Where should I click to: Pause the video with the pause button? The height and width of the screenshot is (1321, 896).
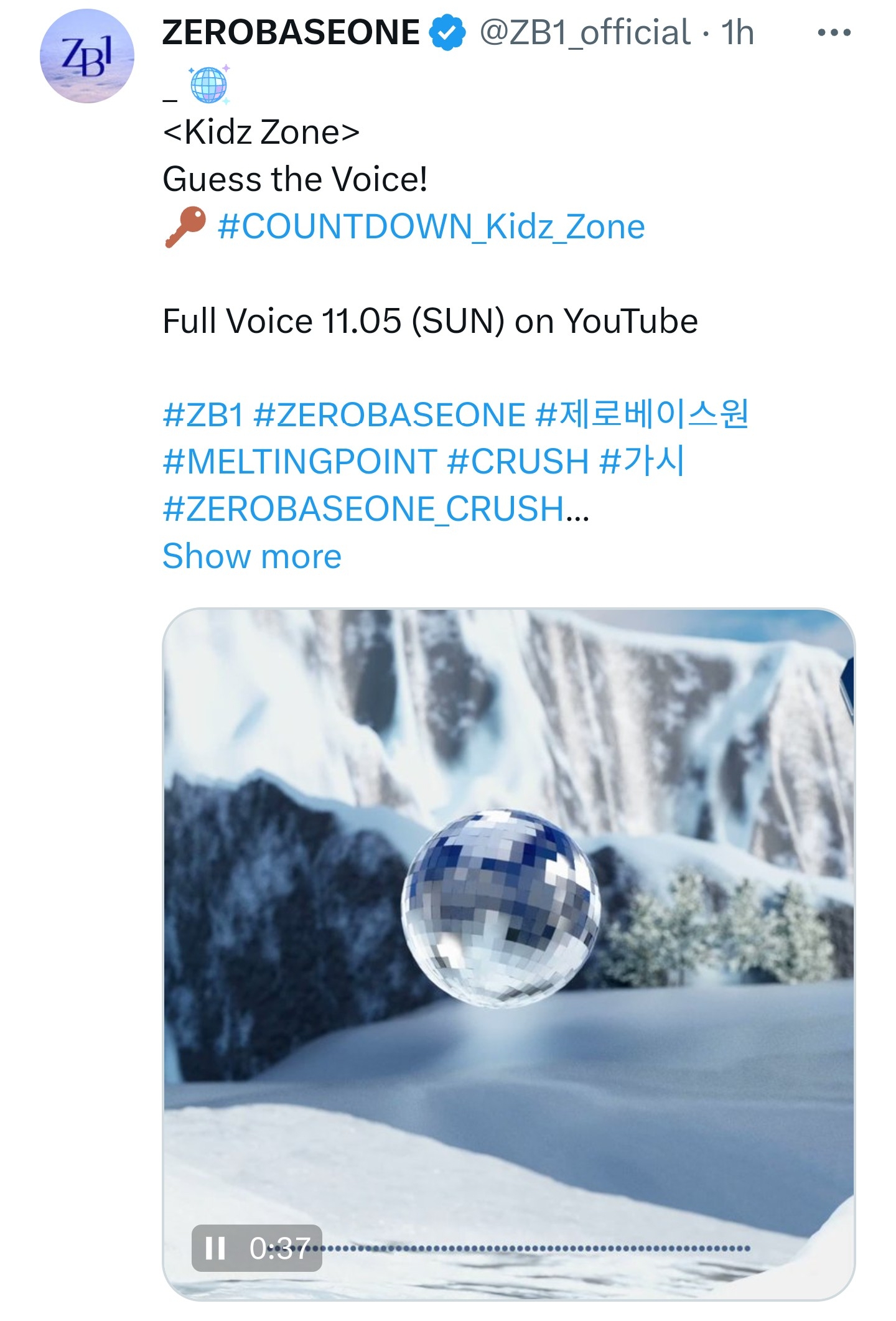point(215,1248)
